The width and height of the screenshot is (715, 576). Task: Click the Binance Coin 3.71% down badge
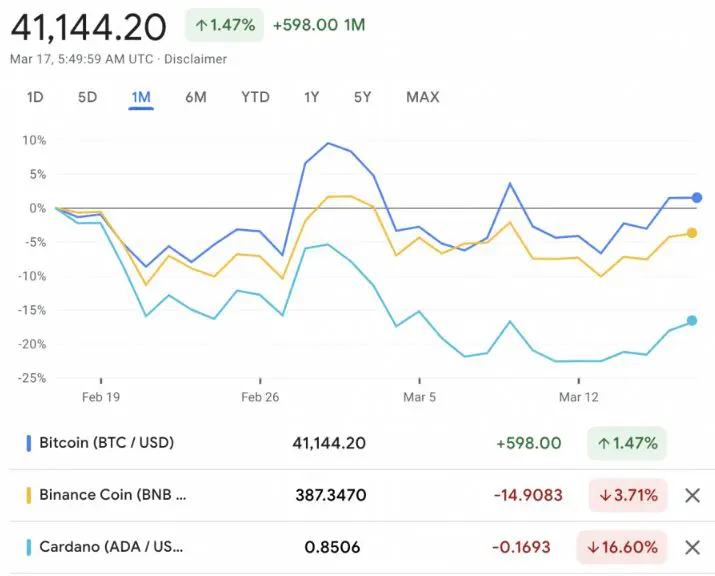628,495
